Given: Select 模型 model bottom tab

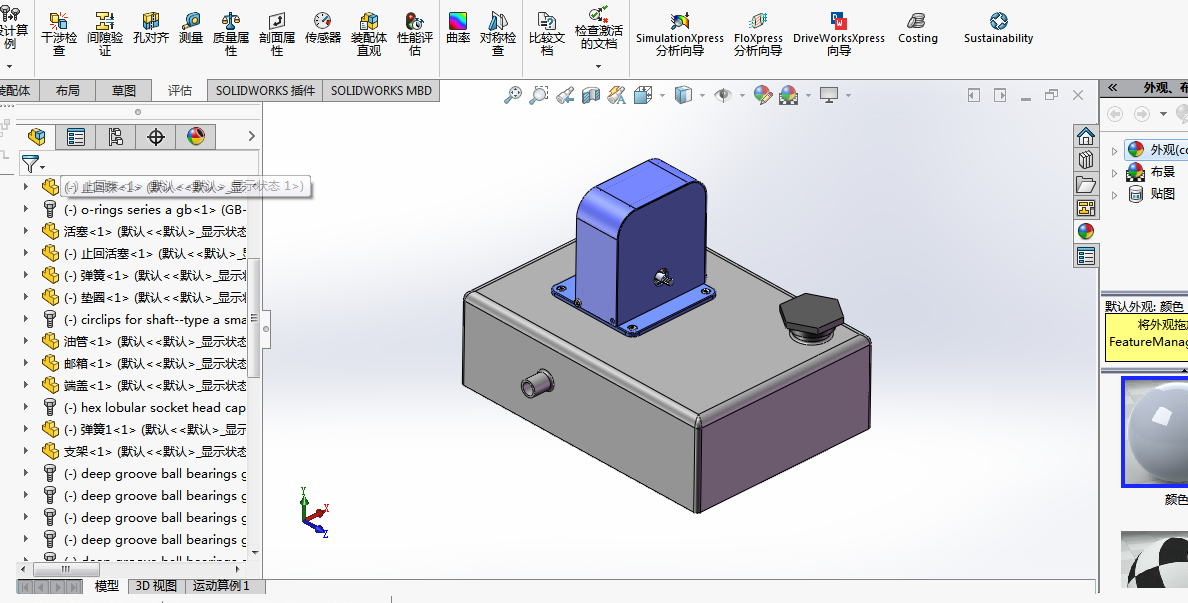Looking at the screenshot, I should 107,586.
